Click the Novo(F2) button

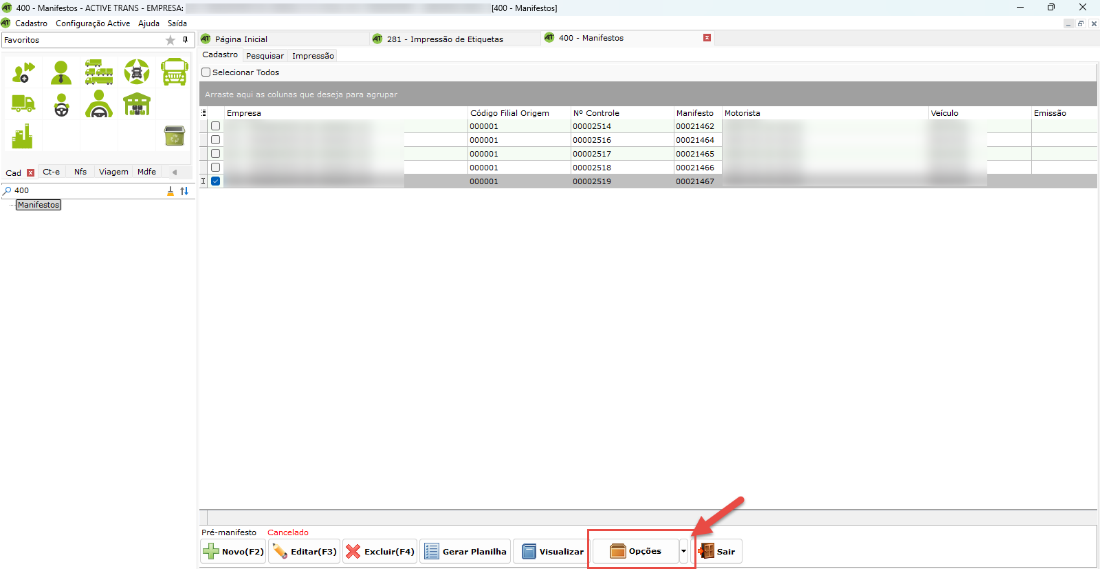click(234, 551)
